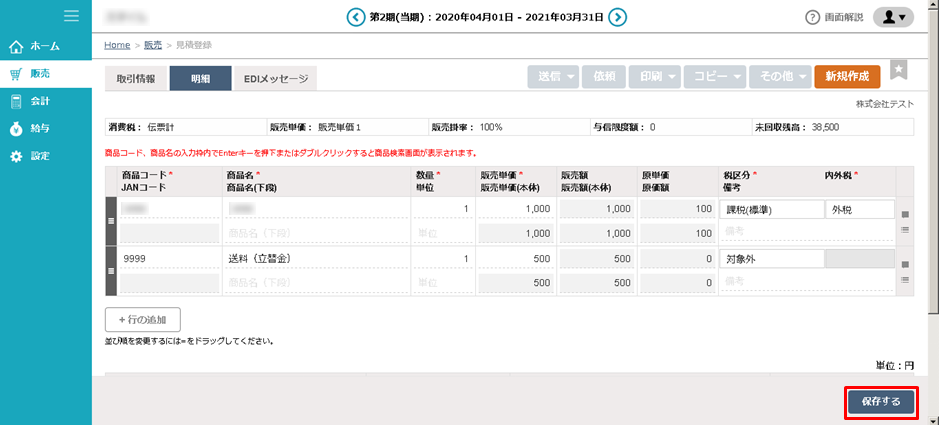Click the 9999 product code field
Image resolution: width=939 pixels, height=426 pixels.
pos(167,258)
